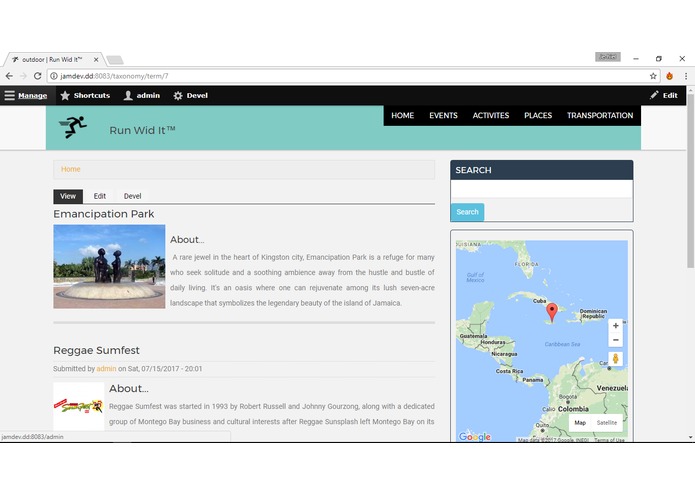Click the scrollbar down arrow
The image size is (695, 494).
pos(691,437)
